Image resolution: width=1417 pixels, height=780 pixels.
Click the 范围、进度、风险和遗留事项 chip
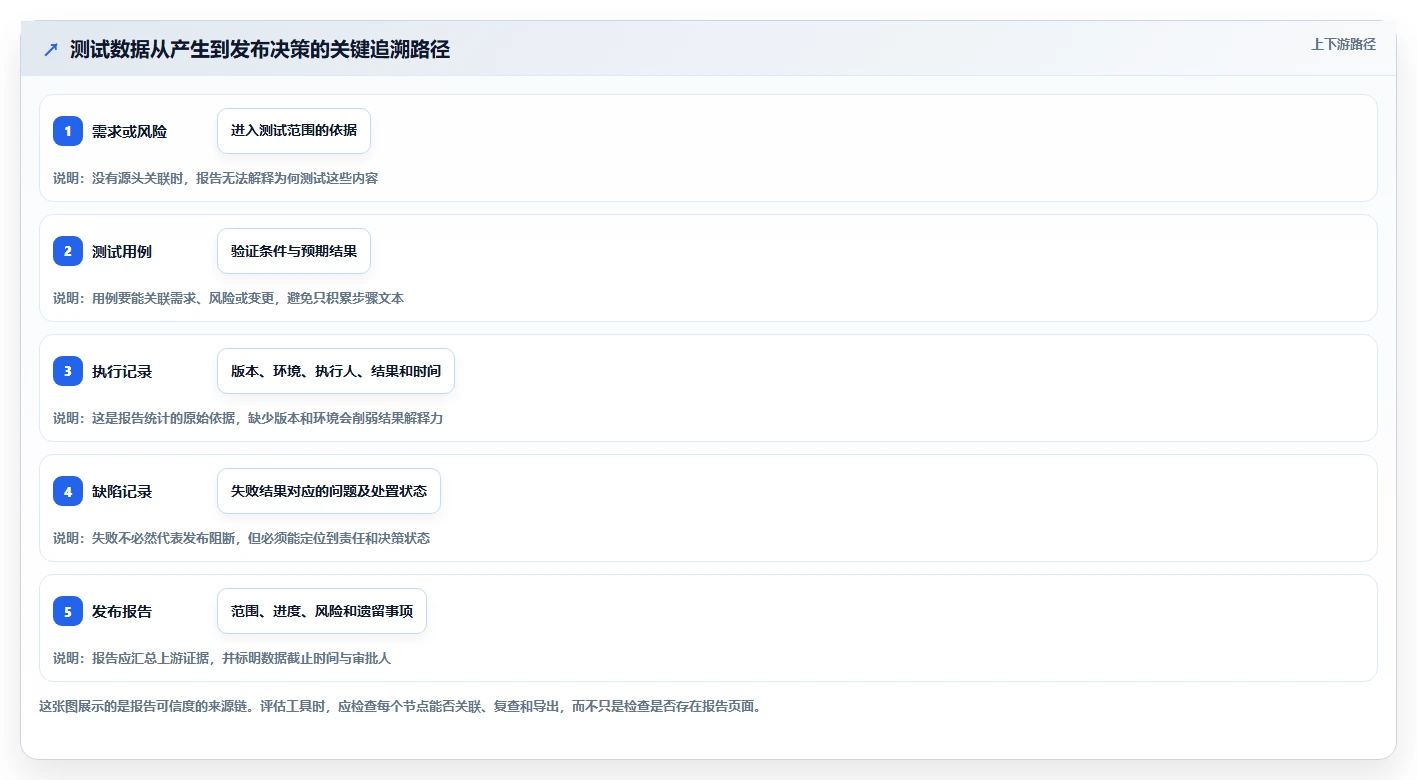click(x=322, y=611)
